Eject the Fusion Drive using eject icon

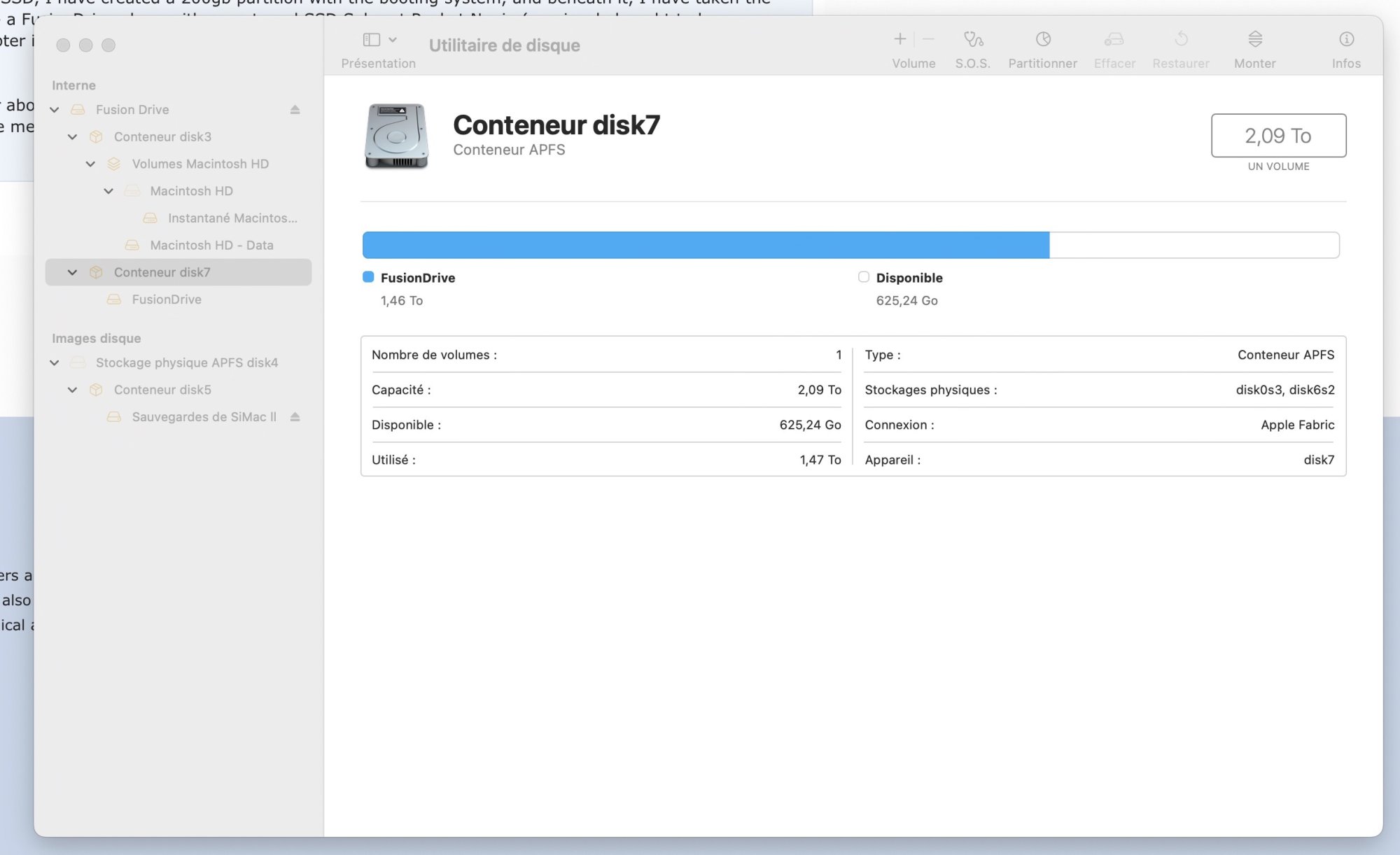point(295,110)
